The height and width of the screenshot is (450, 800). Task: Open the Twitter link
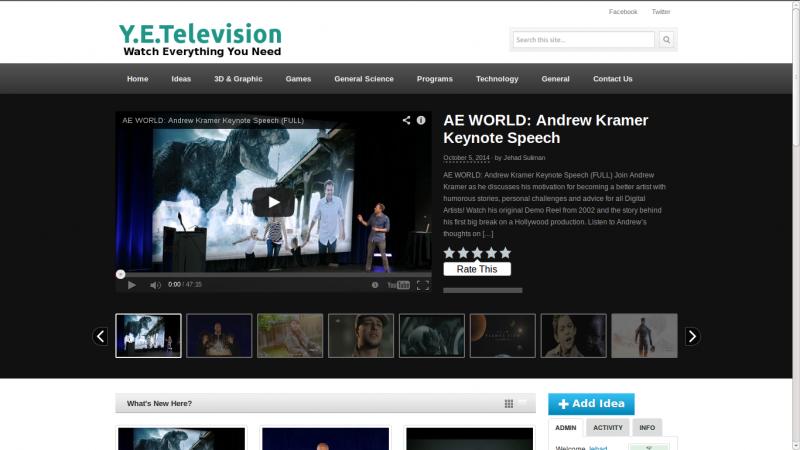pyautogui.click(x=661, y=12)
